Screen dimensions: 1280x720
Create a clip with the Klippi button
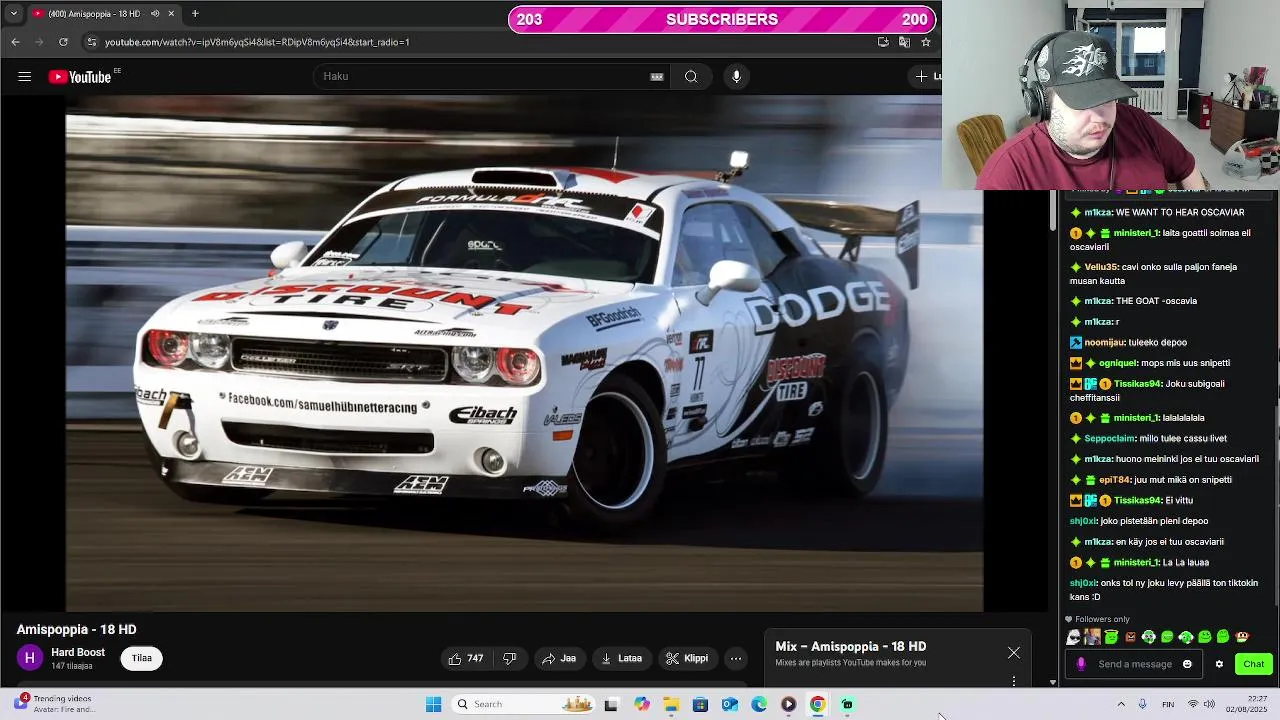pos(687,658)
